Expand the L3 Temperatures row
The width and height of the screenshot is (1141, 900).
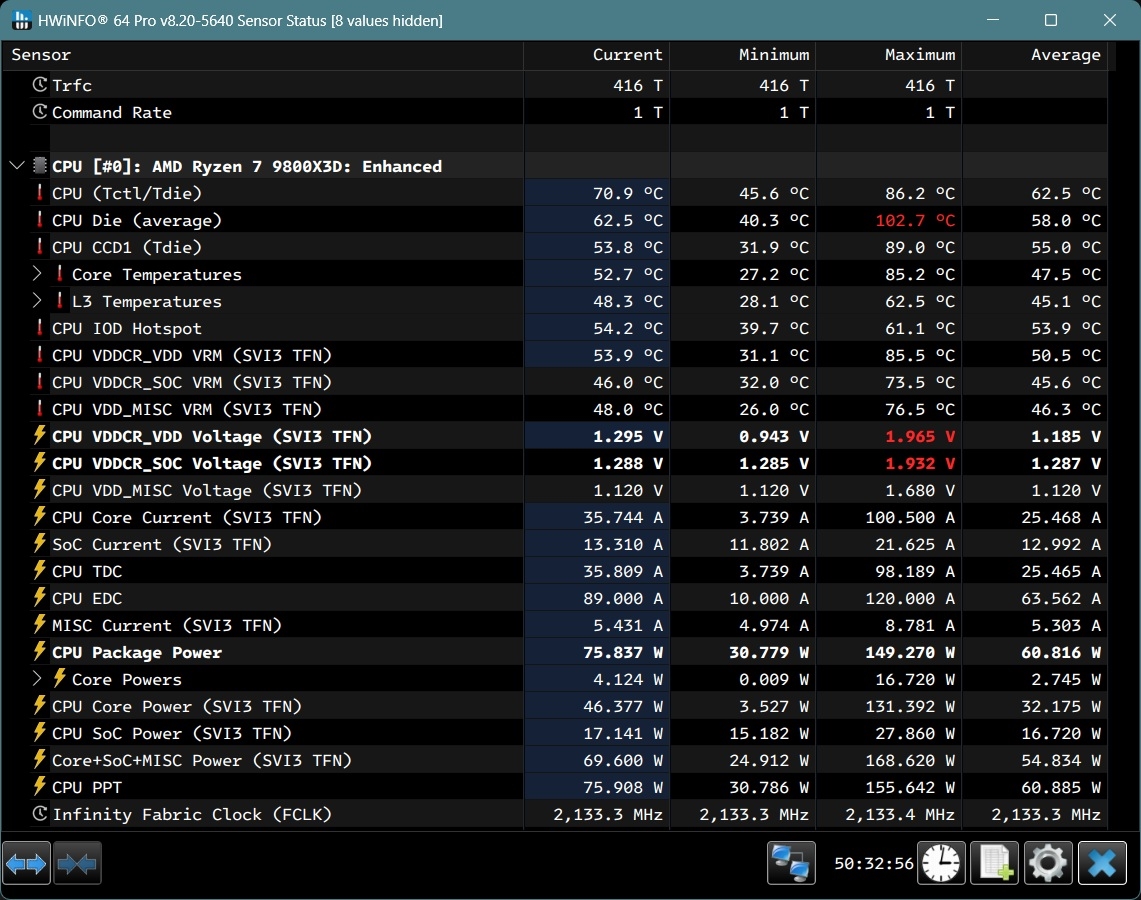38,301
